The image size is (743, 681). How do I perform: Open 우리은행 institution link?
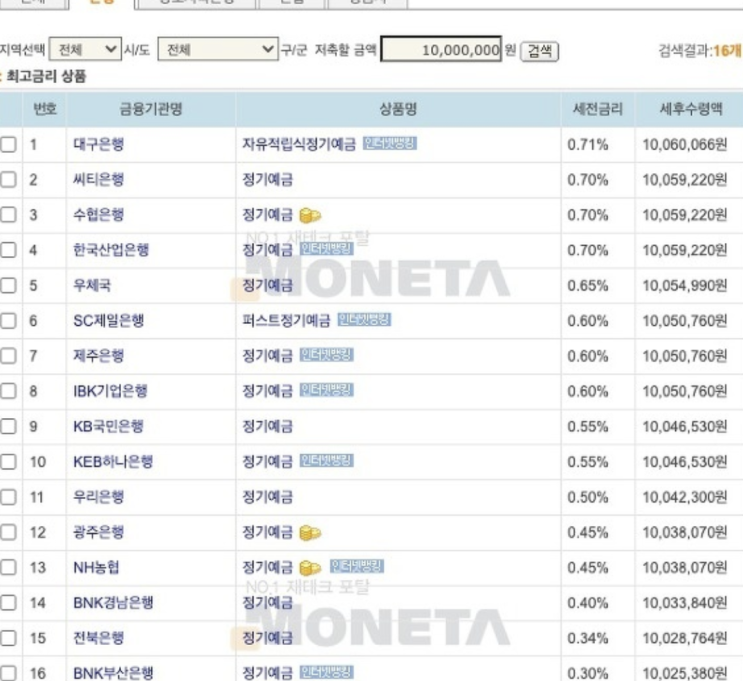pyautogui.click(x=99, y=497)
